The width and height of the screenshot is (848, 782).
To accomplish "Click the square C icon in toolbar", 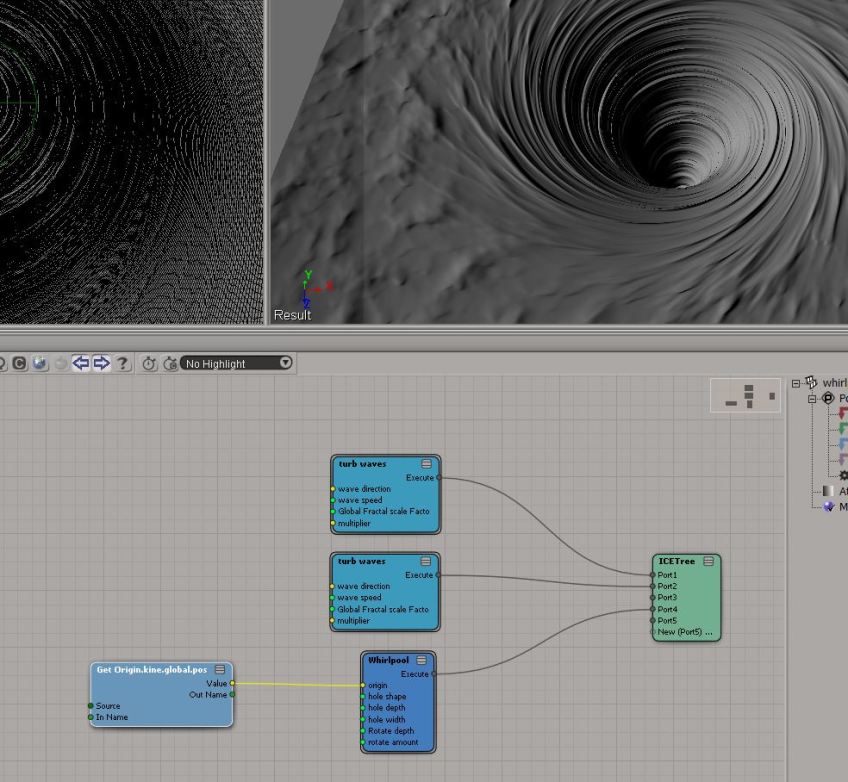I will [19, 363].
